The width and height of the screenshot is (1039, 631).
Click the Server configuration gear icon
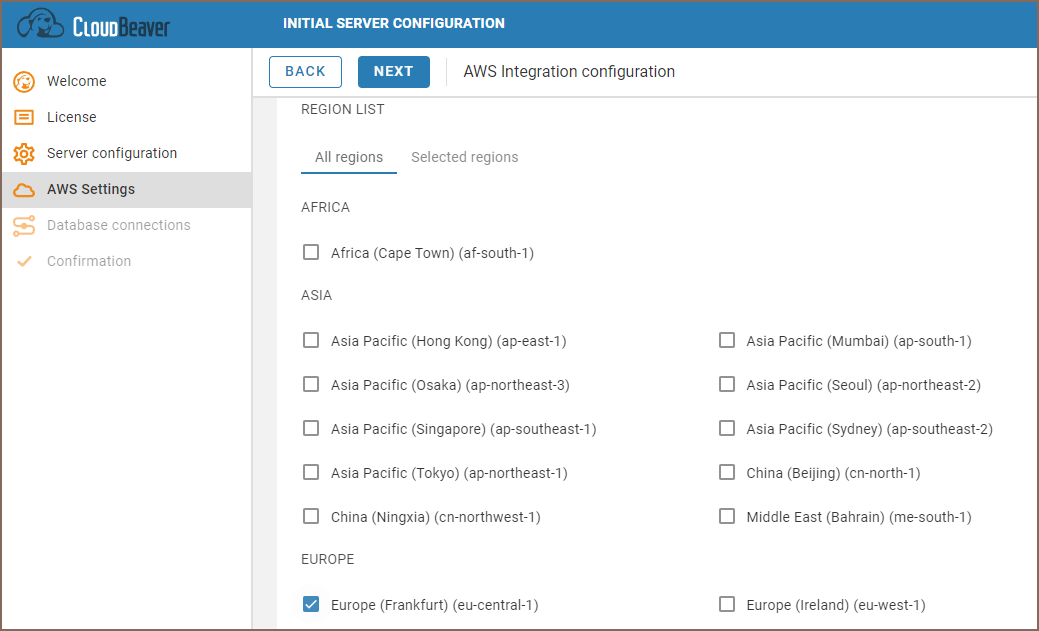pos(24,154)
